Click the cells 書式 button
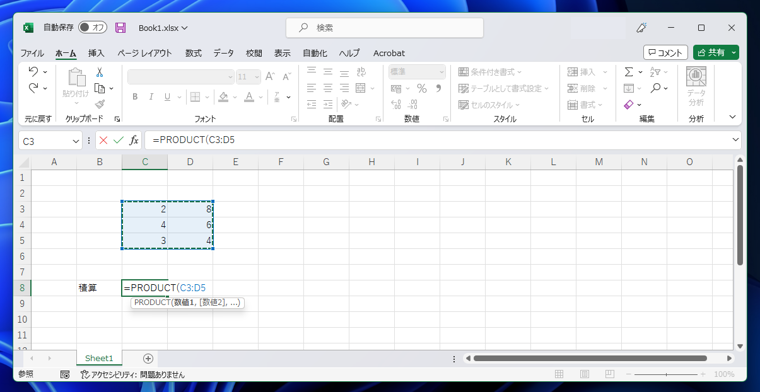 585,105
